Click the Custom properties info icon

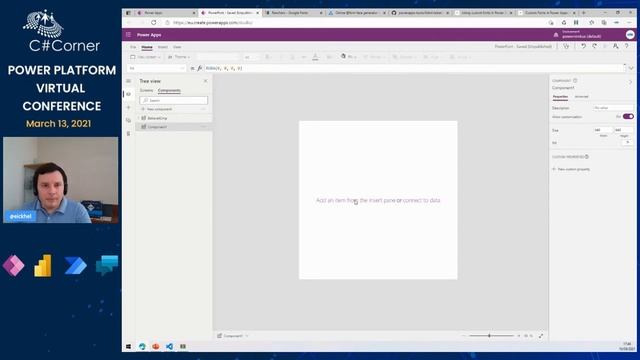tap(587, 157)
